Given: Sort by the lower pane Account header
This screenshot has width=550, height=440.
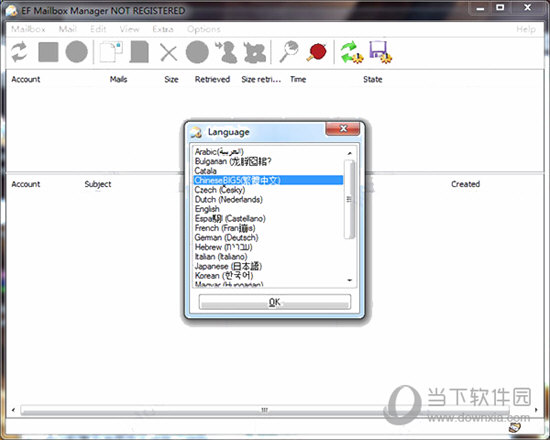Looking at the screenshot, I should coord(26,184).
